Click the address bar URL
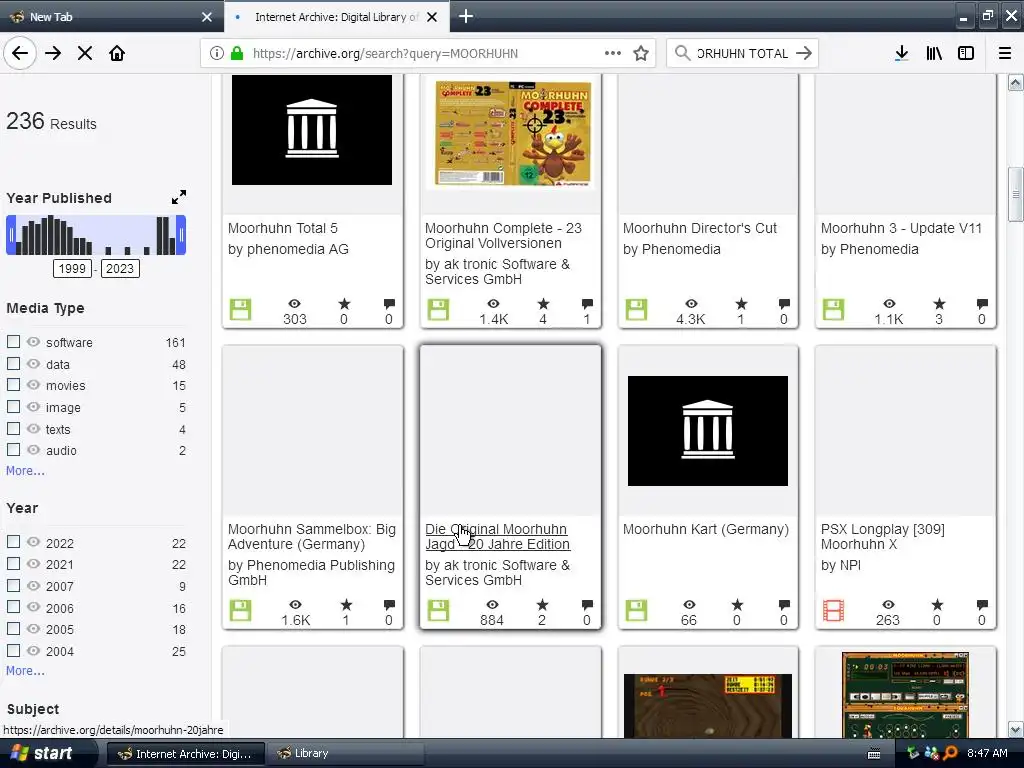This screenshot has height=768, width=1024. 385,54
